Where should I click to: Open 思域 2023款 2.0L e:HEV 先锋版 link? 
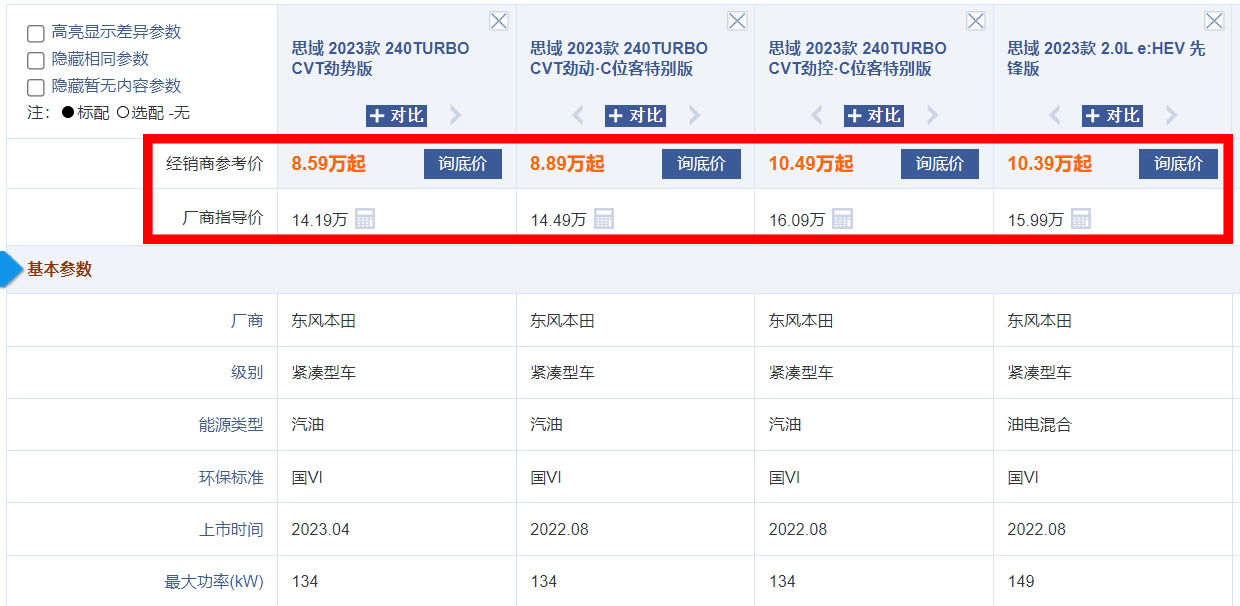(1106, 58)
